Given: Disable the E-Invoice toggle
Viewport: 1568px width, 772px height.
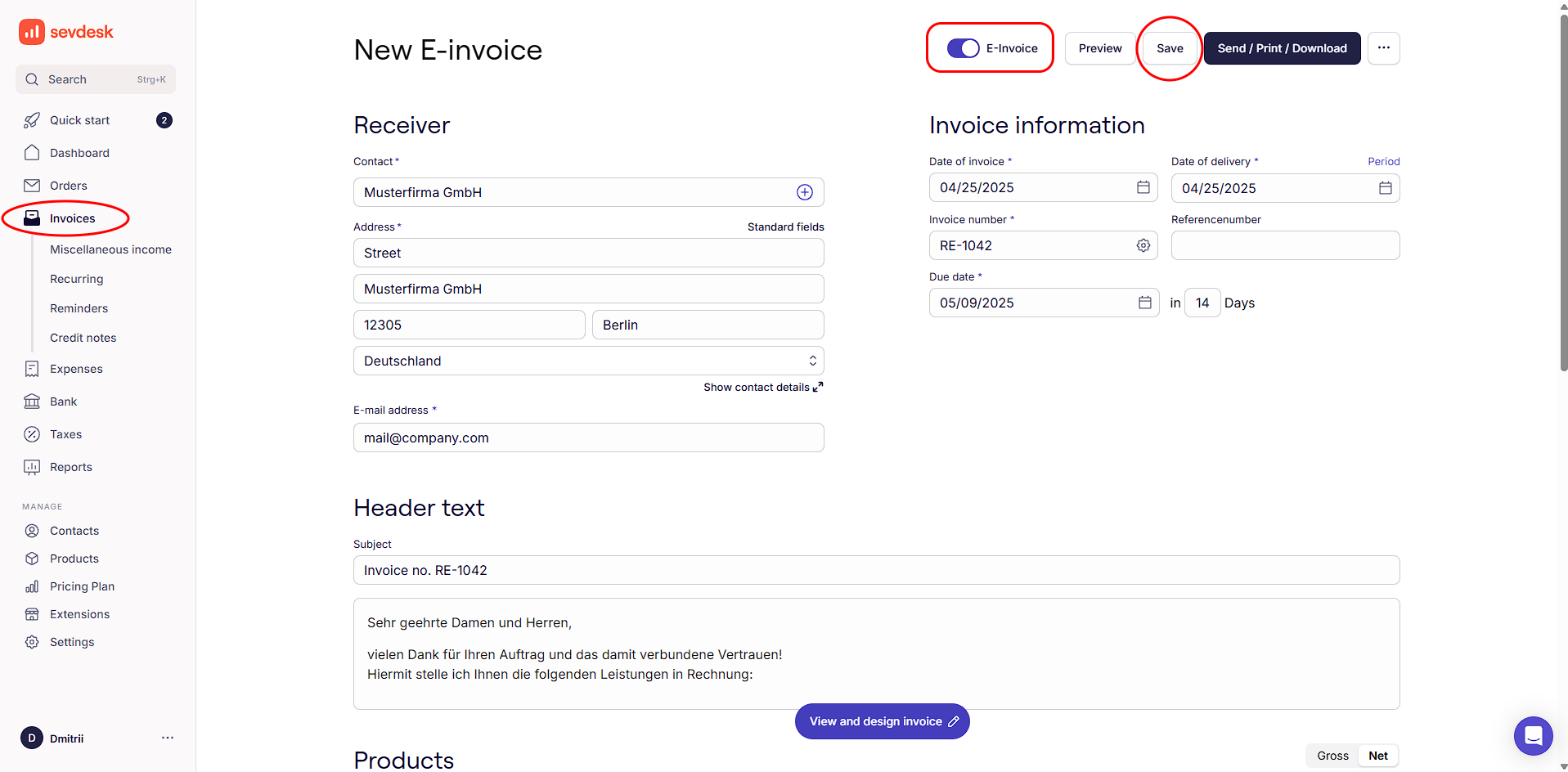Looking at the screenshot, I should [x=963, y=48].
